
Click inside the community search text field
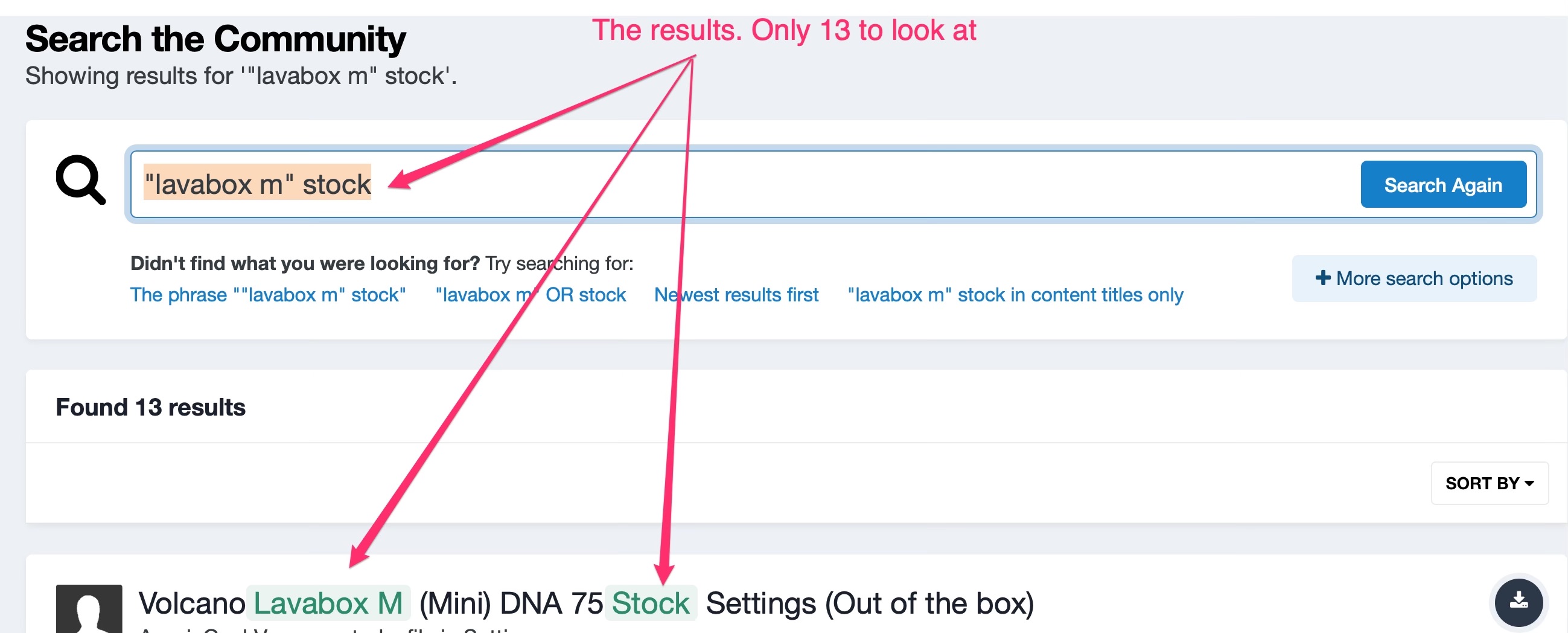(852, 184)
